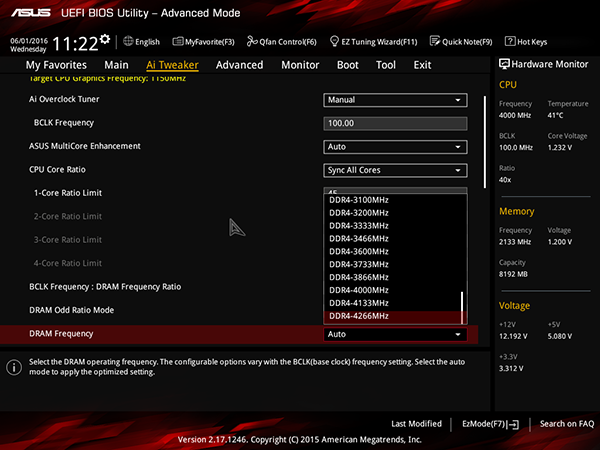Viewport: 600px width, 450px height.
Task: Open the CPU Core Ratio dropdown
Action: click(395, 170)
